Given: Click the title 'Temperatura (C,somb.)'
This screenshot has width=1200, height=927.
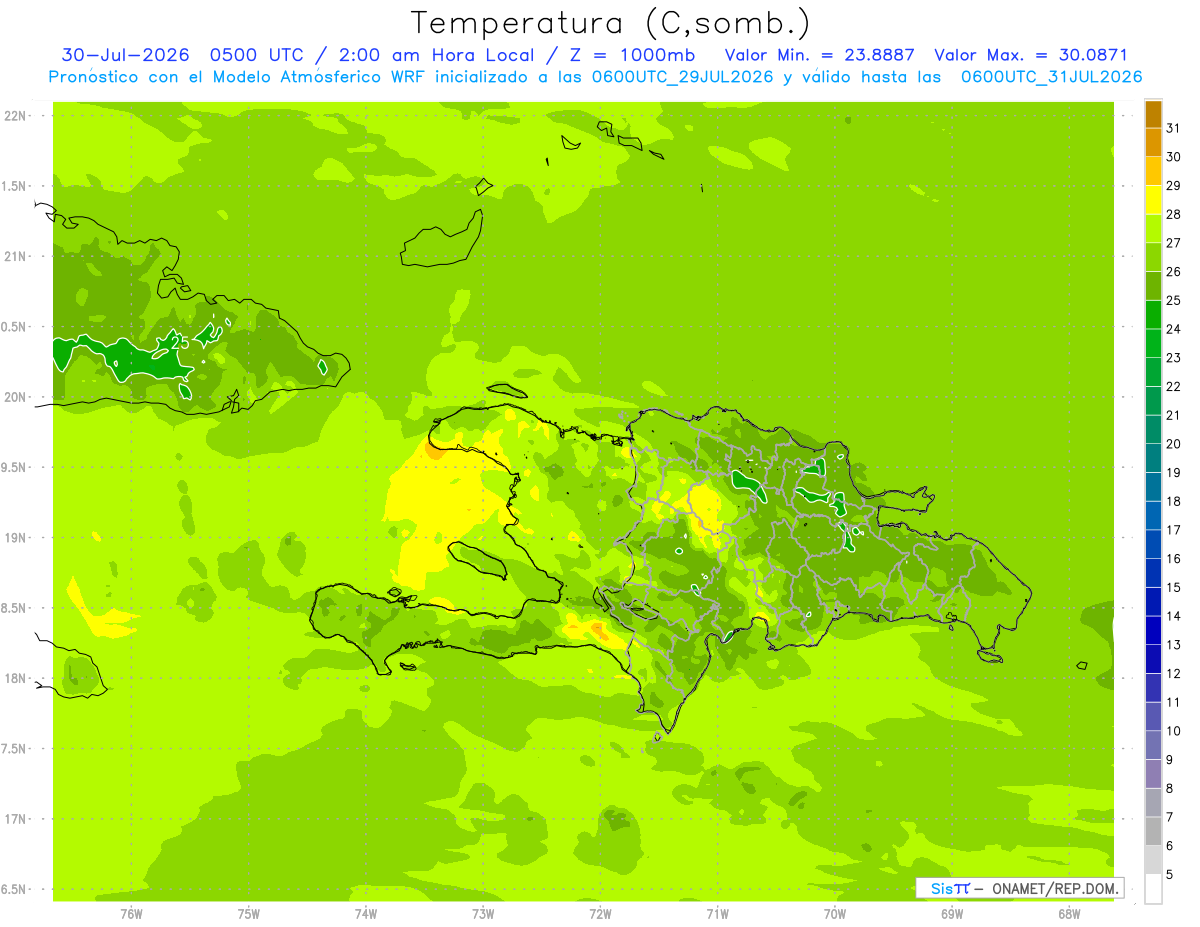Looking at the screenshot, I should coord(610,23).
